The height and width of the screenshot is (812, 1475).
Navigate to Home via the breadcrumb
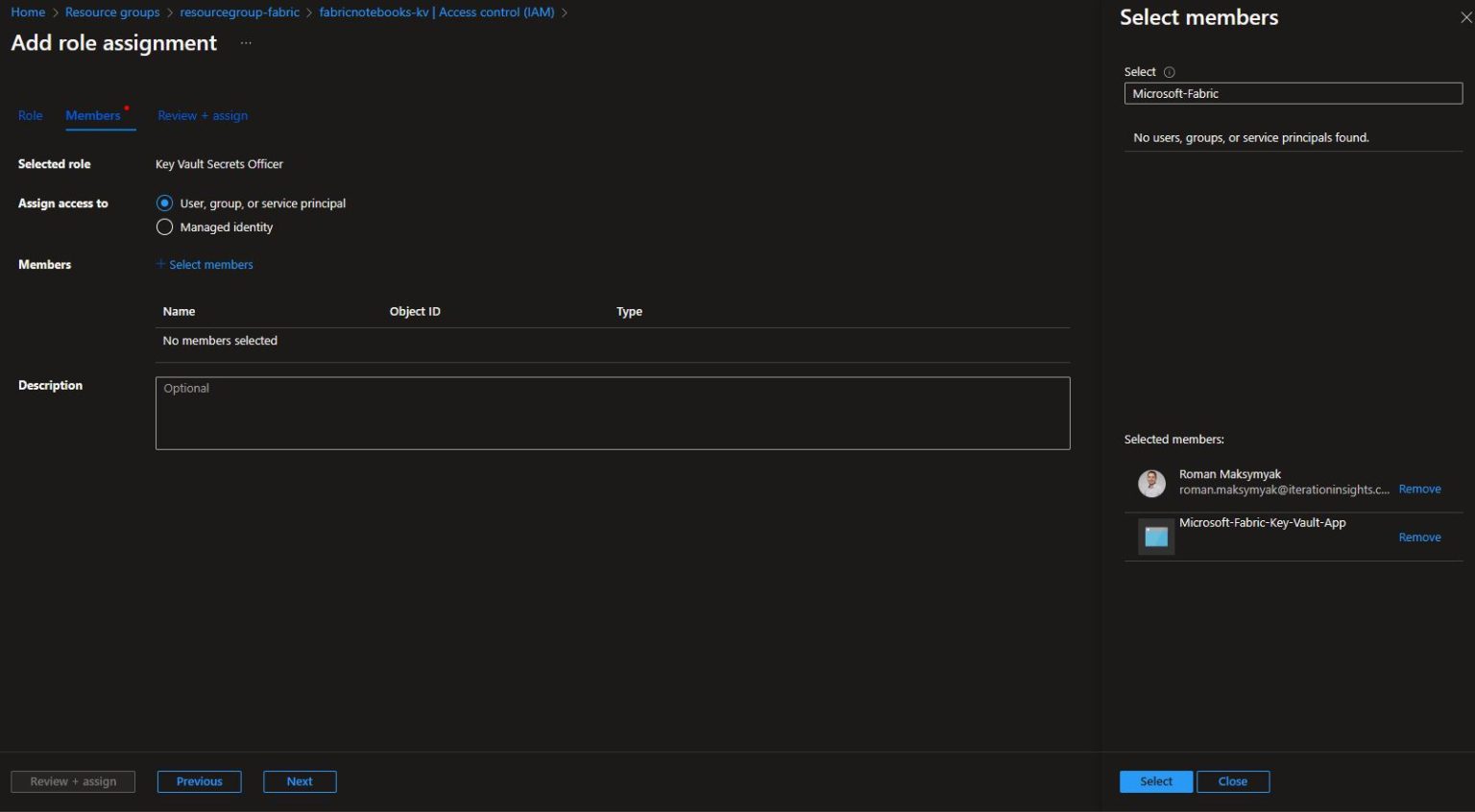pos(27,12)
